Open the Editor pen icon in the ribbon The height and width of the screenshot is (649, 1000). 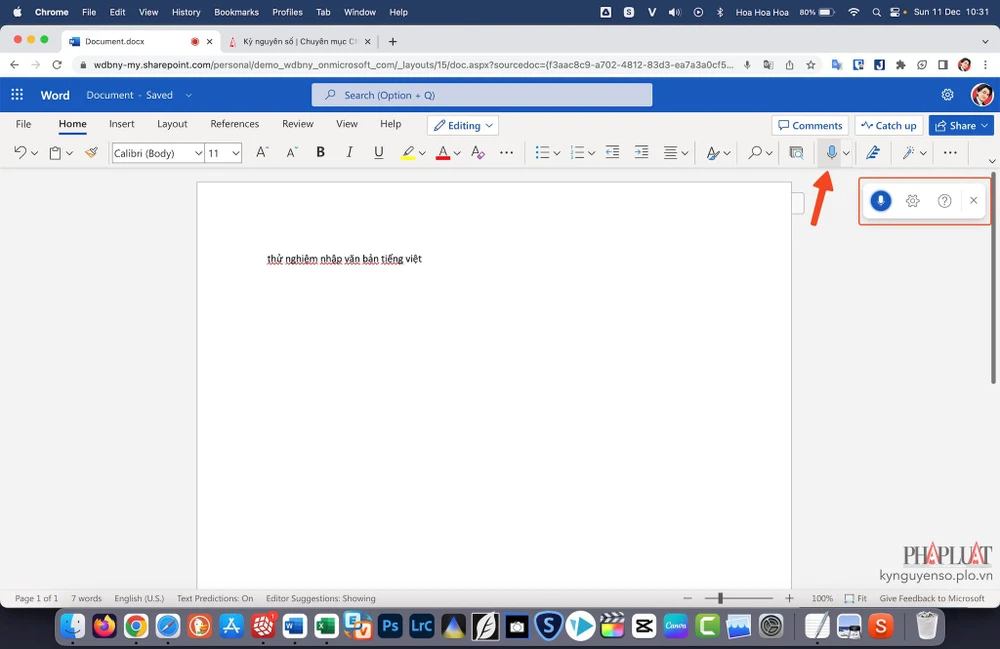click(872, 153)
